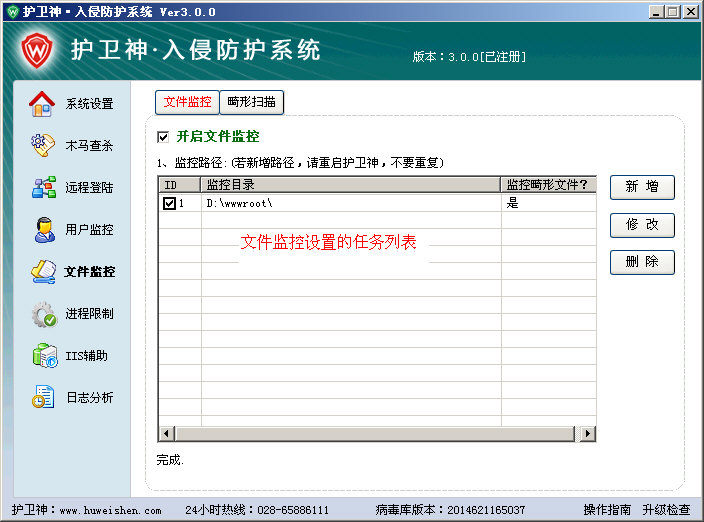Click the red shield logo in the header
704x522 pixels.
37,50
